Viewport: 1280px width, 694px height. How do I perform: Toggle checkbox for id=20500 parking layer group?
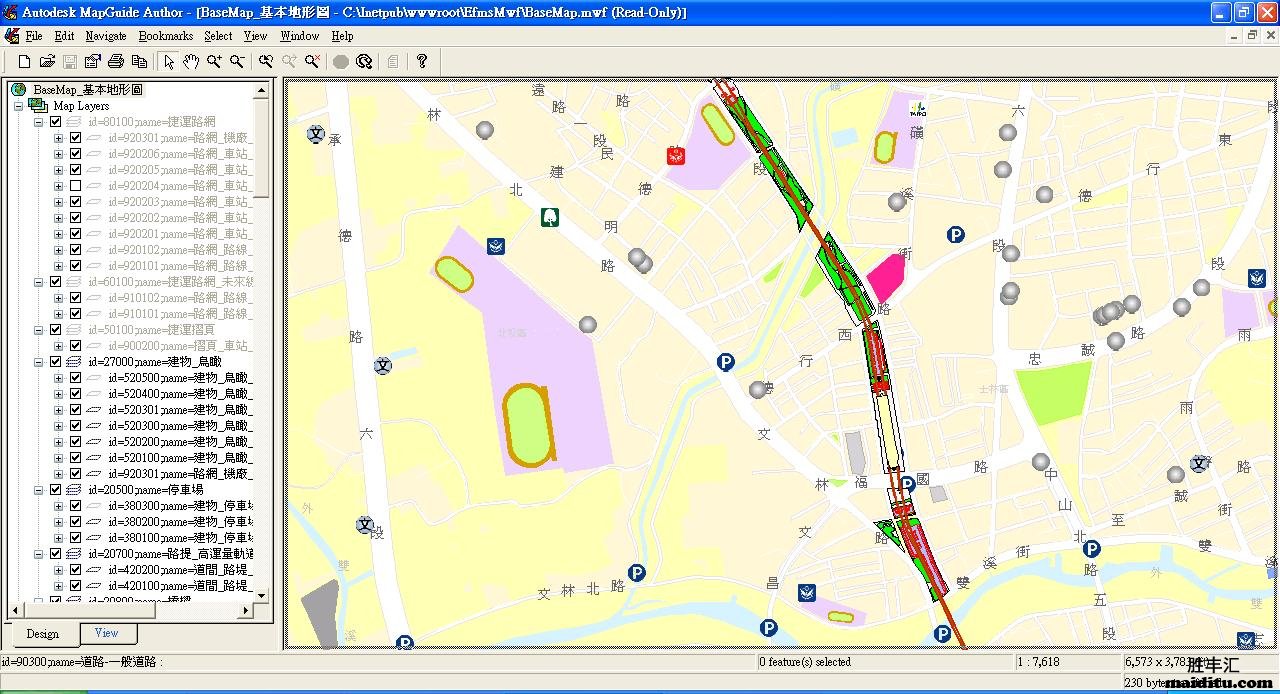coord(56,490)
